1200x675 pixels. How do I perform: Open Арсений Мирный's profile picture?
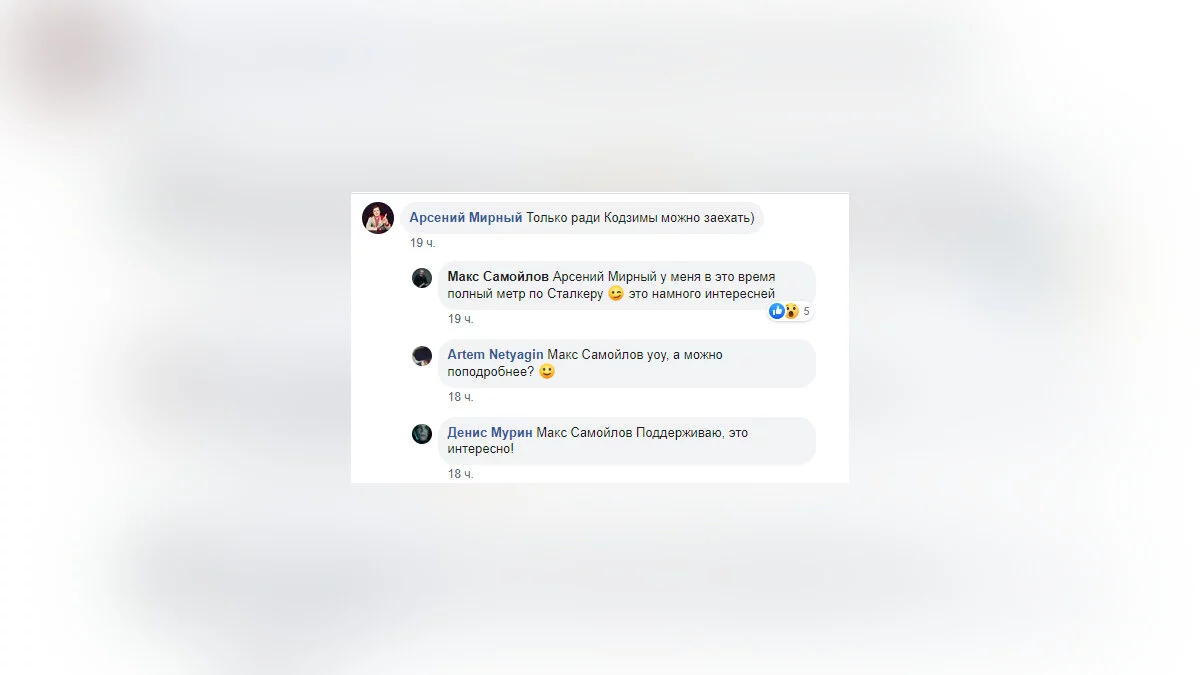tap(378, 218)
